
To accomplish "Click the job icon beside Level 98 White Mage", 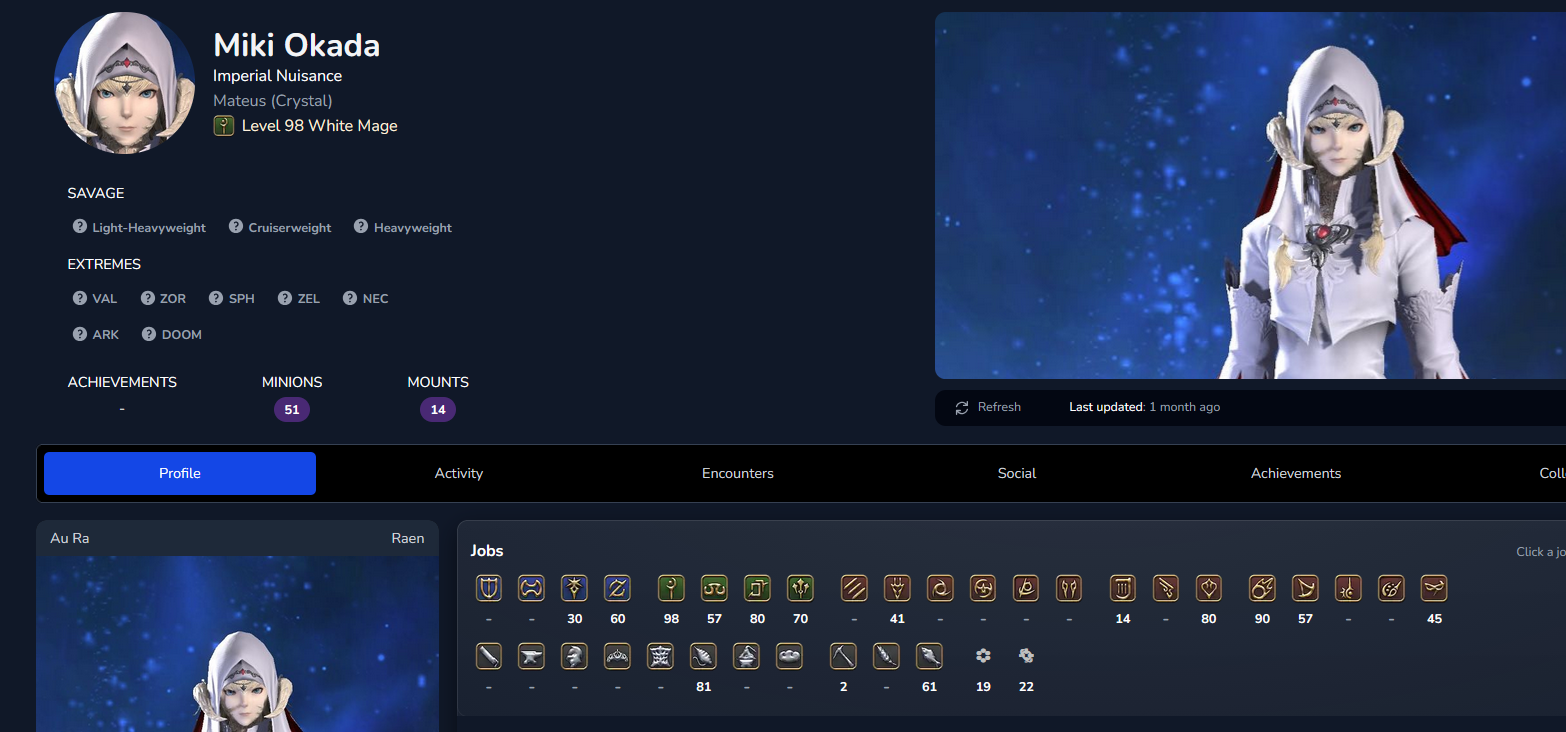I will (224, 126).
